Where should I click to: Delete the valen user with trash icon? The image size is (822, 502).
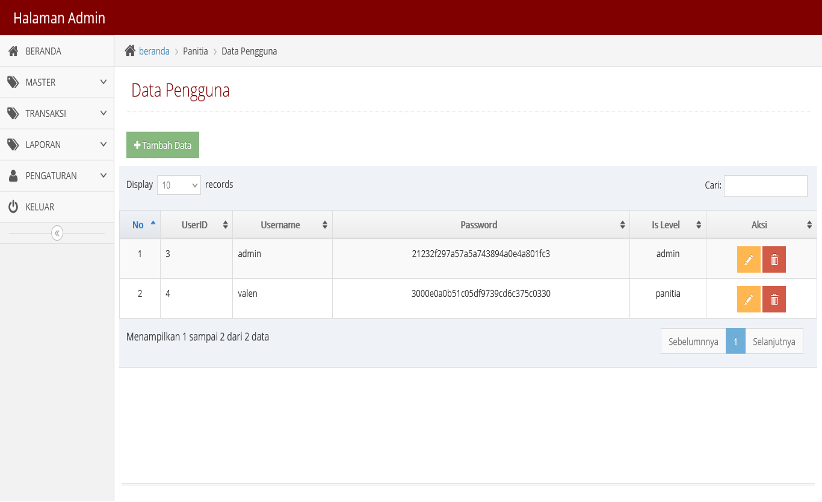[774, 299]
